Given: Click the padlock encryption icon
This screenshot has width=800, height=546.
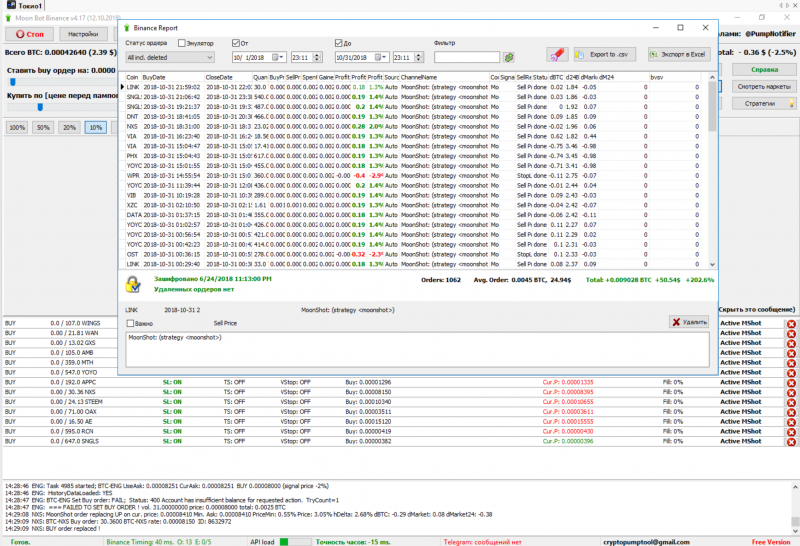Looking at the screenshot, I should [x=133, y=284].
